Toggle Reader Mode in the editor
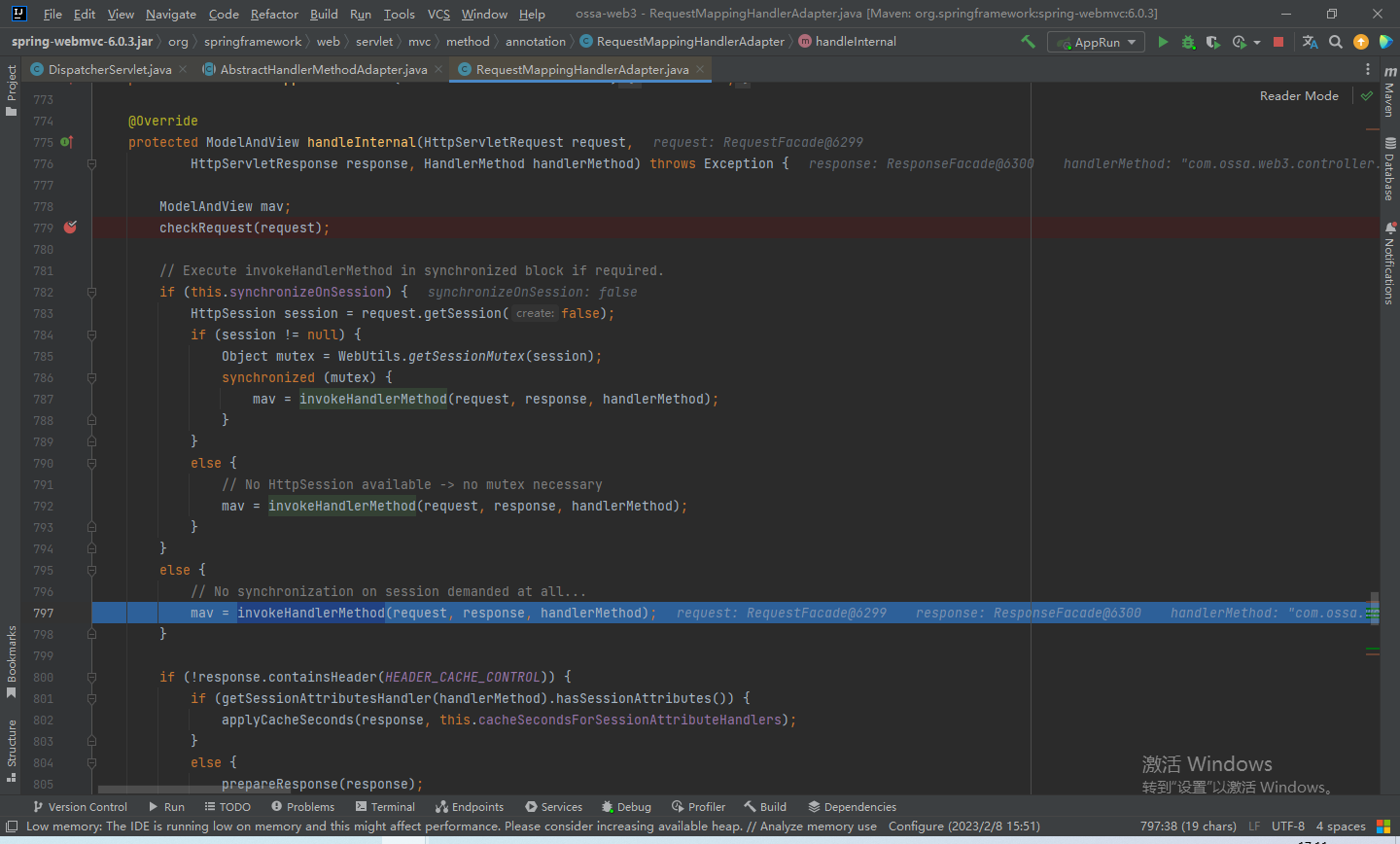Screen dimensions: 1400x844 point(1299,95)
